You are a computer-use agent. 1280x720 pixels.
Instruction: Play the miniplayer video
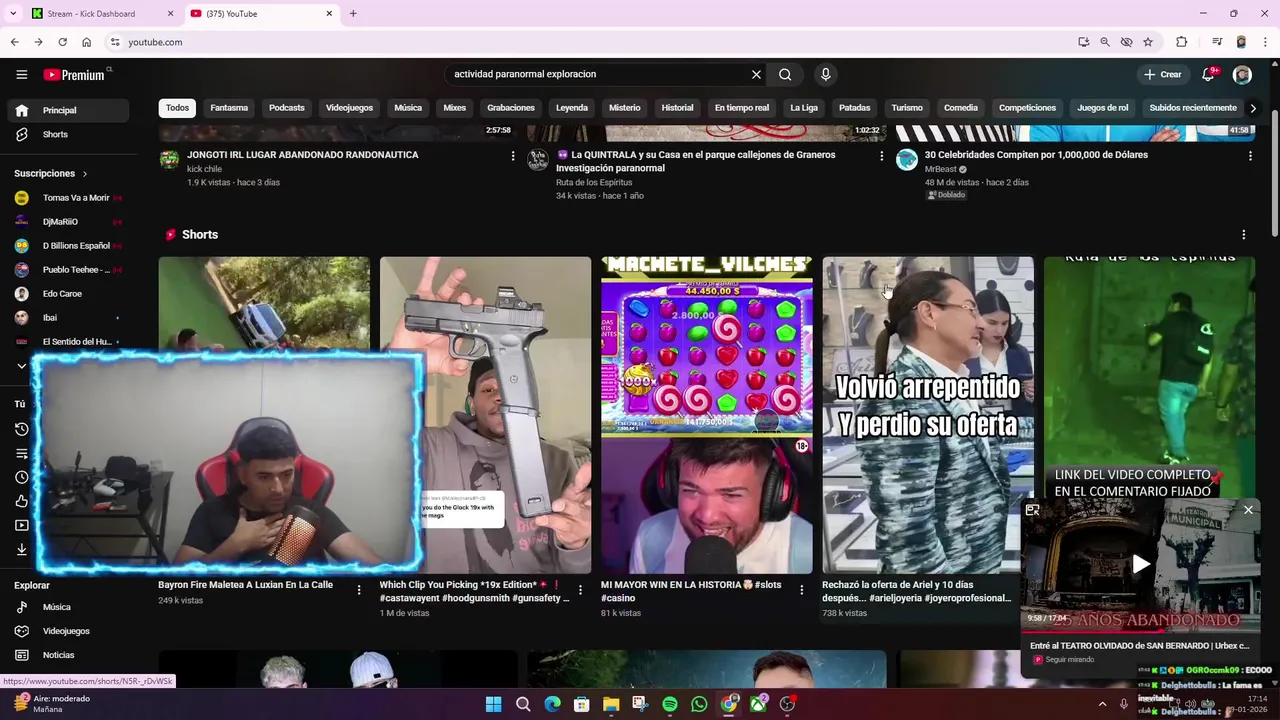pos(1140,564)
